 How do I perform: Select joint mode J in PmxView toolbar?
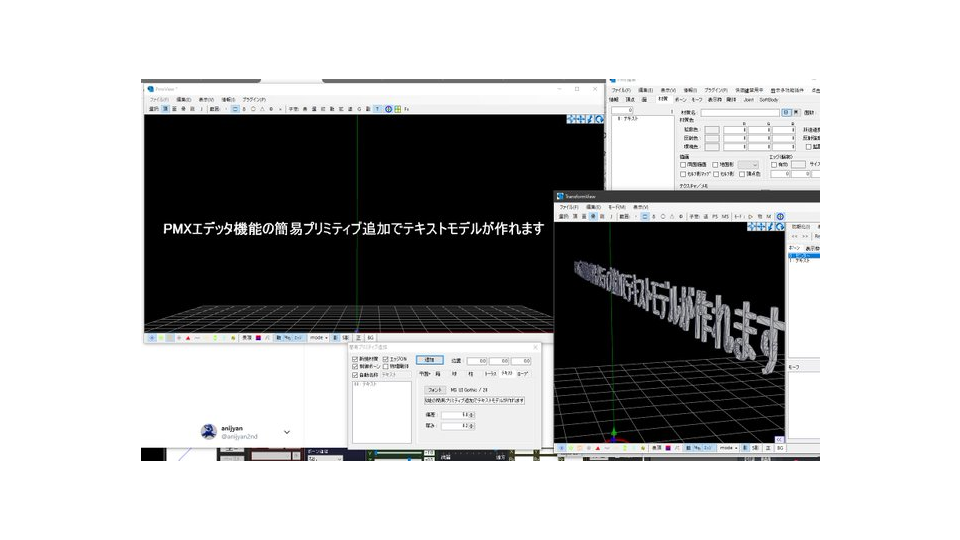tap(201, 109)
